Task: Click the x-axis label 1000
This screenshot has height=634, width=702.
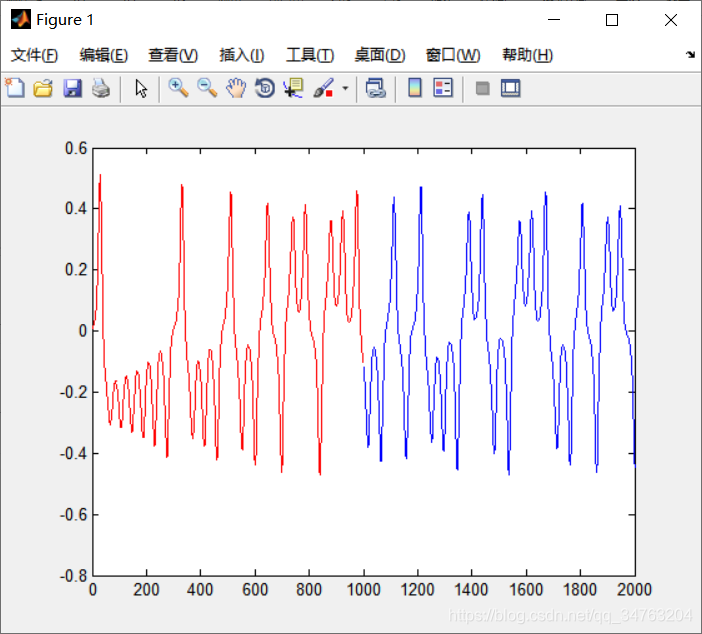Action: 364,590
